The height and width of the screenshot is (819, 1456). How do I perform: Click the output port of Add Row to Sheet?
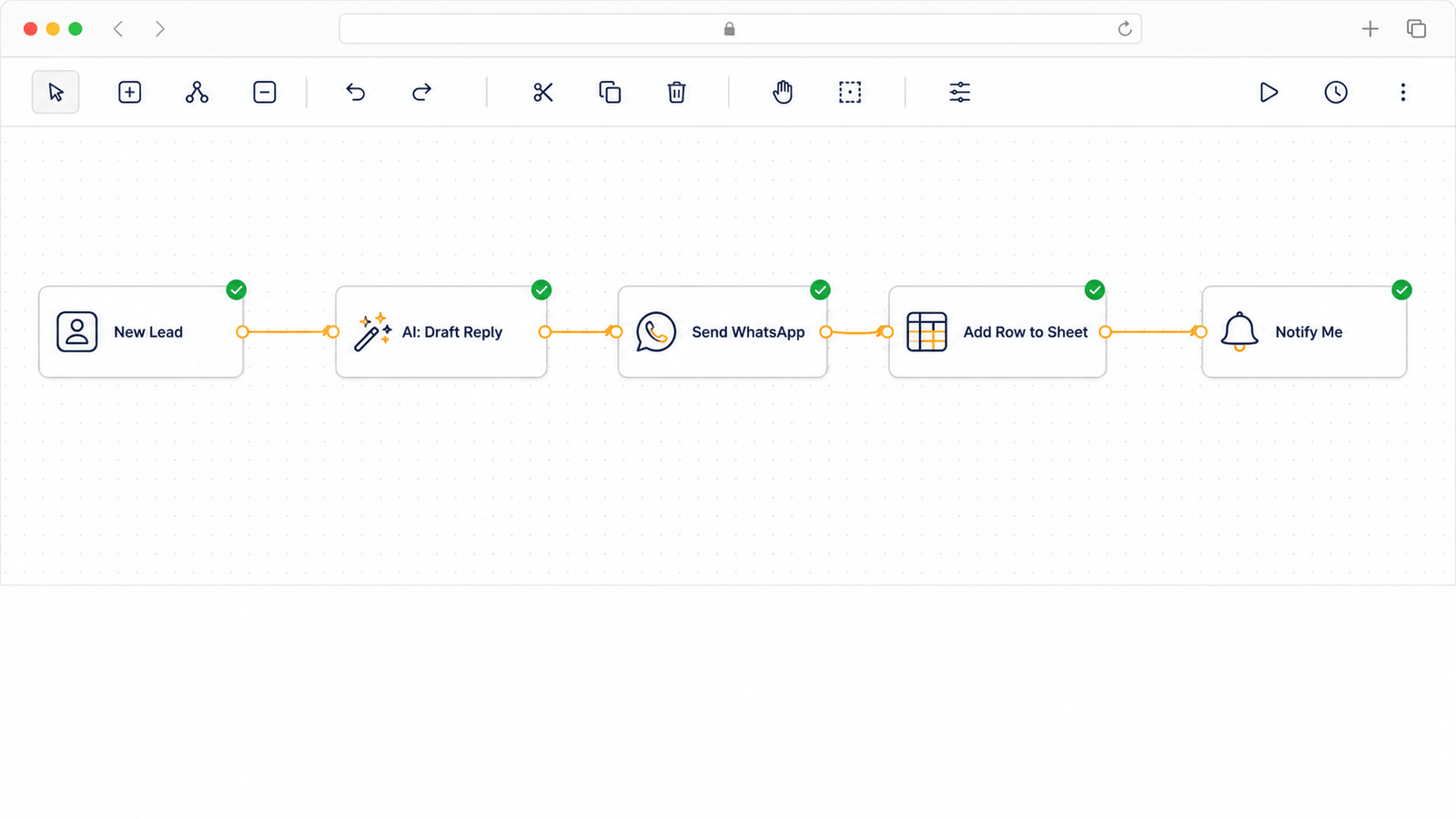(1105, 332)
